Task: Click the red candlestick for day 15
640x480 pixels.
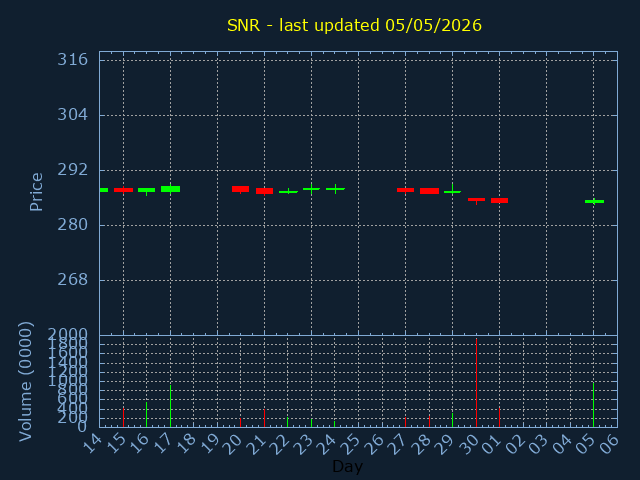Action: [123, 190]
